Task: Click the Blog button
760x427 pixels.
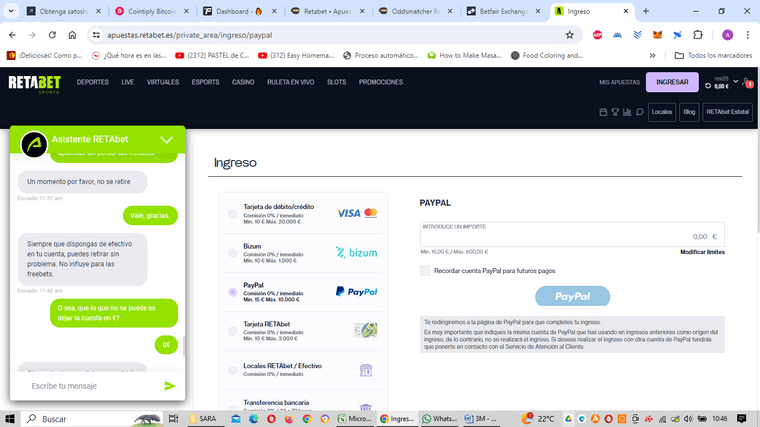Action: coord(689,112)
